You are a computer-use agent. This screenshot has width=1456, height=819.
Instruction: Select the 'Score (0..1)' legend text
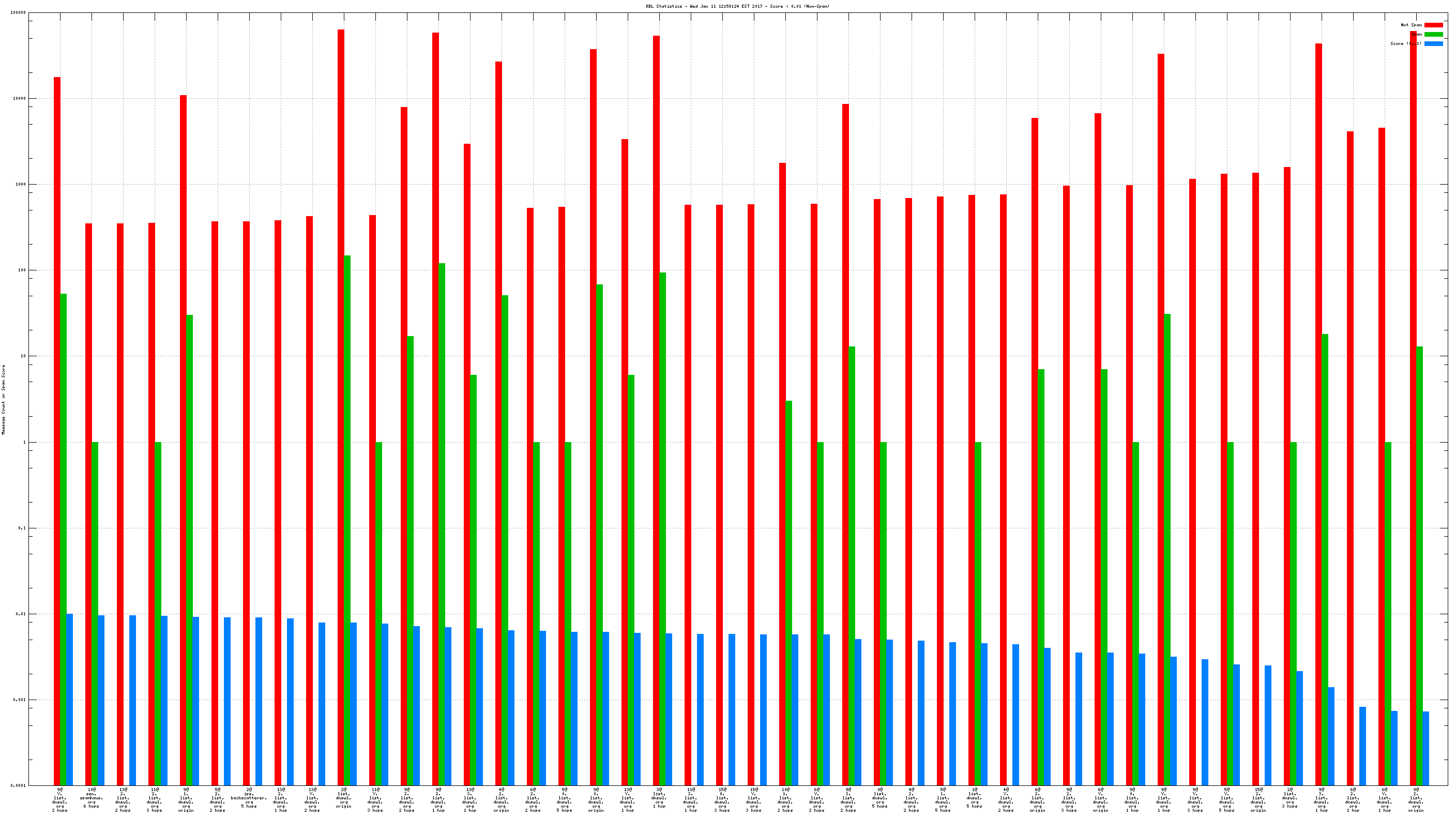coord(1406,43)
